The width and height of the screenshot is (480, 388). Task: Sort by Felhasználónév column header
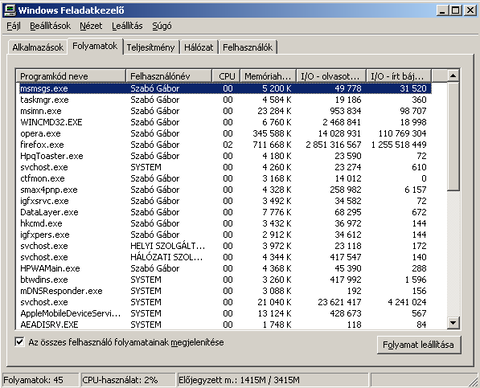169,76
